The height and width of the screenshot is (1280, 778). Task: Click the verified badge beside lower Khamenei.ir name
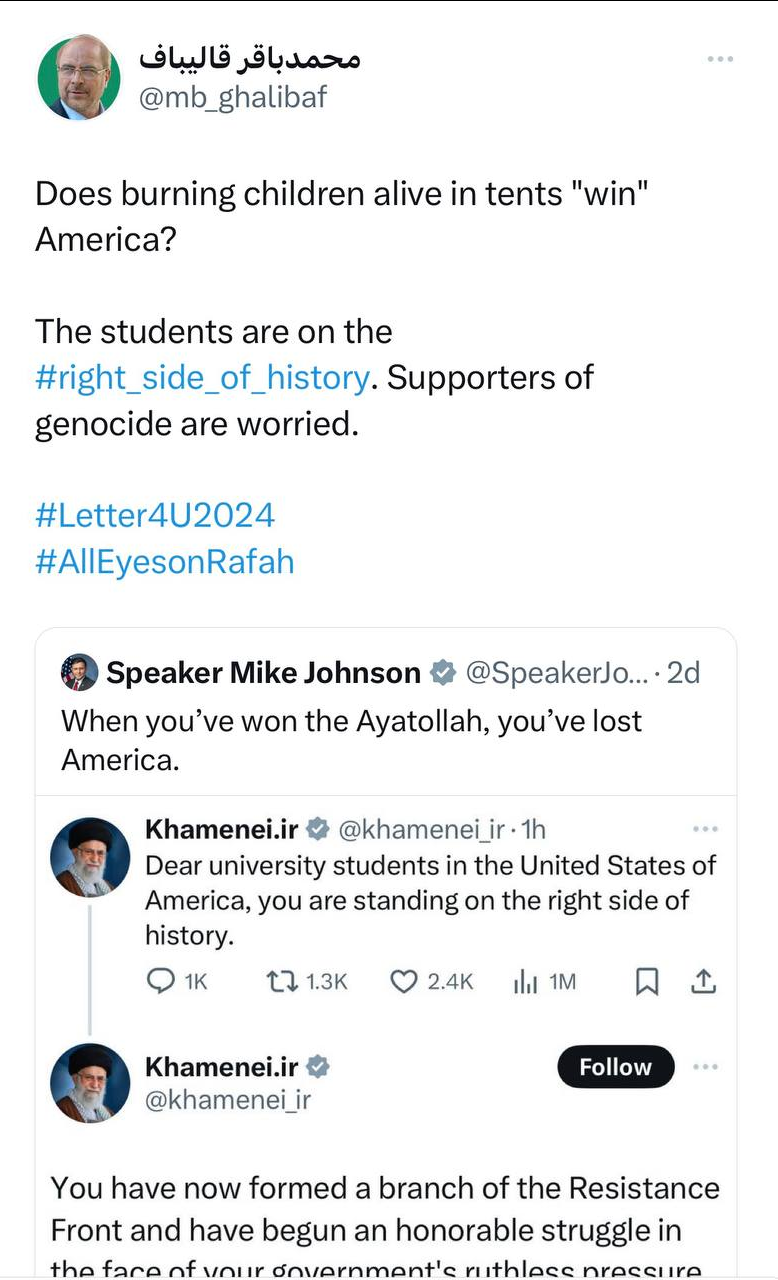coord(318,1067)
